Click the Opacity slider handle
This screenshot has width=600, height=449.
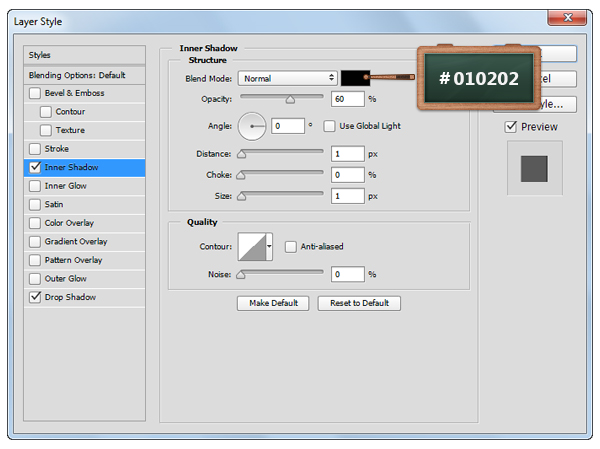pos(291,100)
